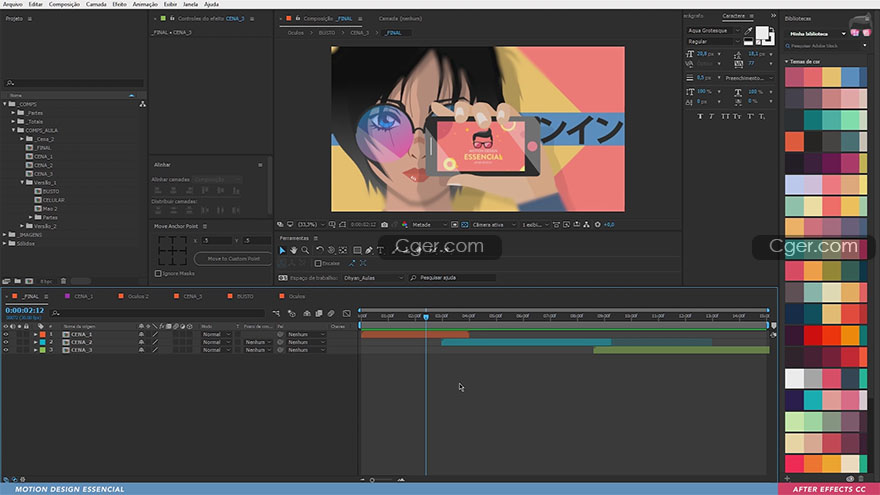The width and height of the screenshot is (880, 495).
Task: Toggle shy switch for CENA_1 layer
Action: click(141, 334)
